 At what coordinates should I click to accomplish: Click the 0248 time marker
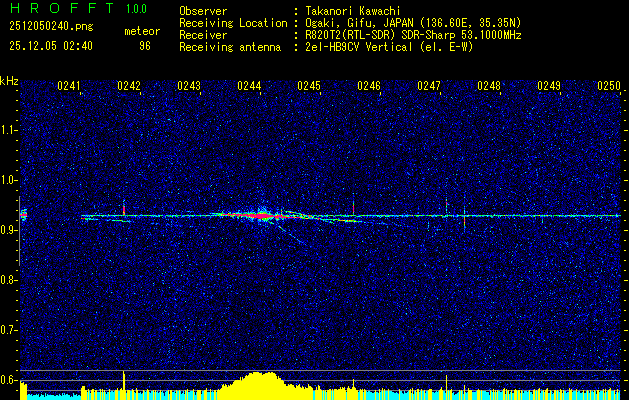click(x=489, y=86)
